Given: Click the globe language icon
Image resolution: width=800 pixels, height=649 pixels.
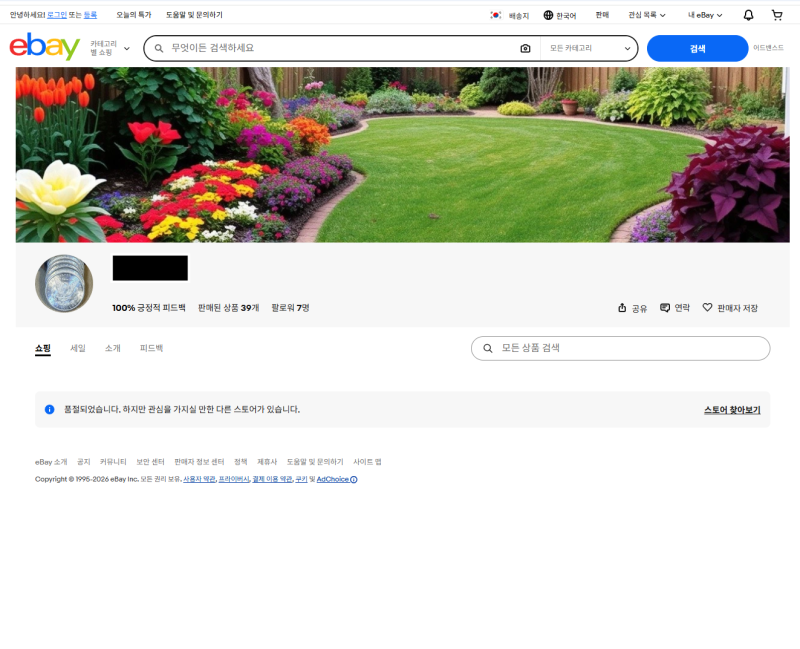Looking at the screenshot, I should coord(548,15).
